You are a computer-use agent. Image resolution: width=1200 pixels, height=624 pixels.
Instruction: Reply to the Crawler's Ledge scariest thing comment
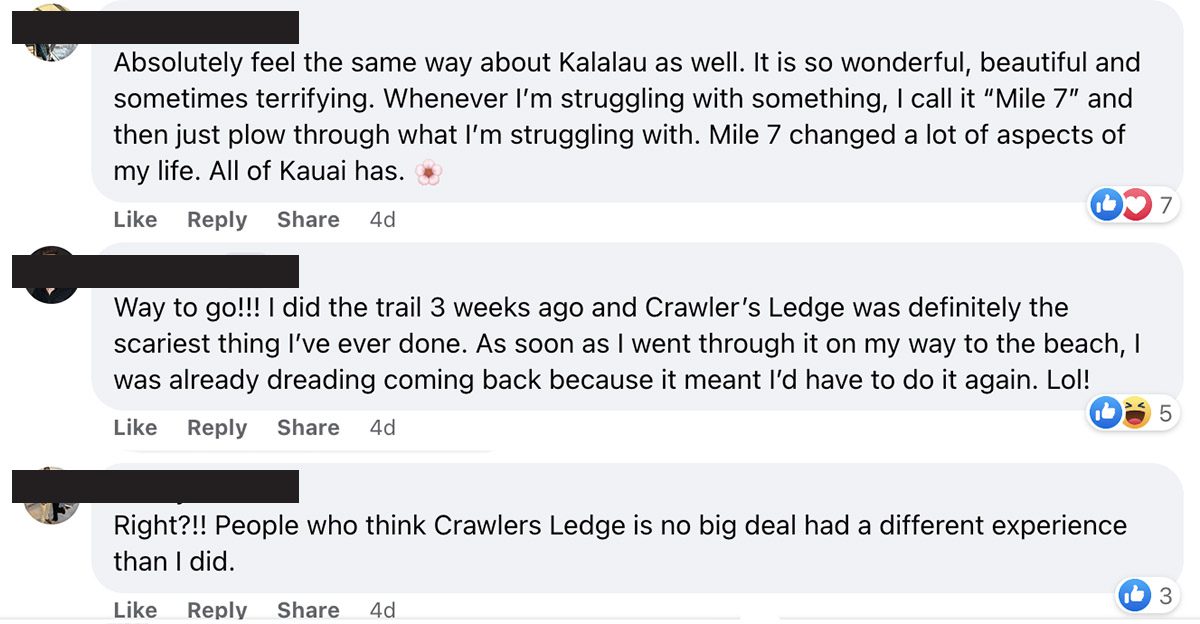217,428
